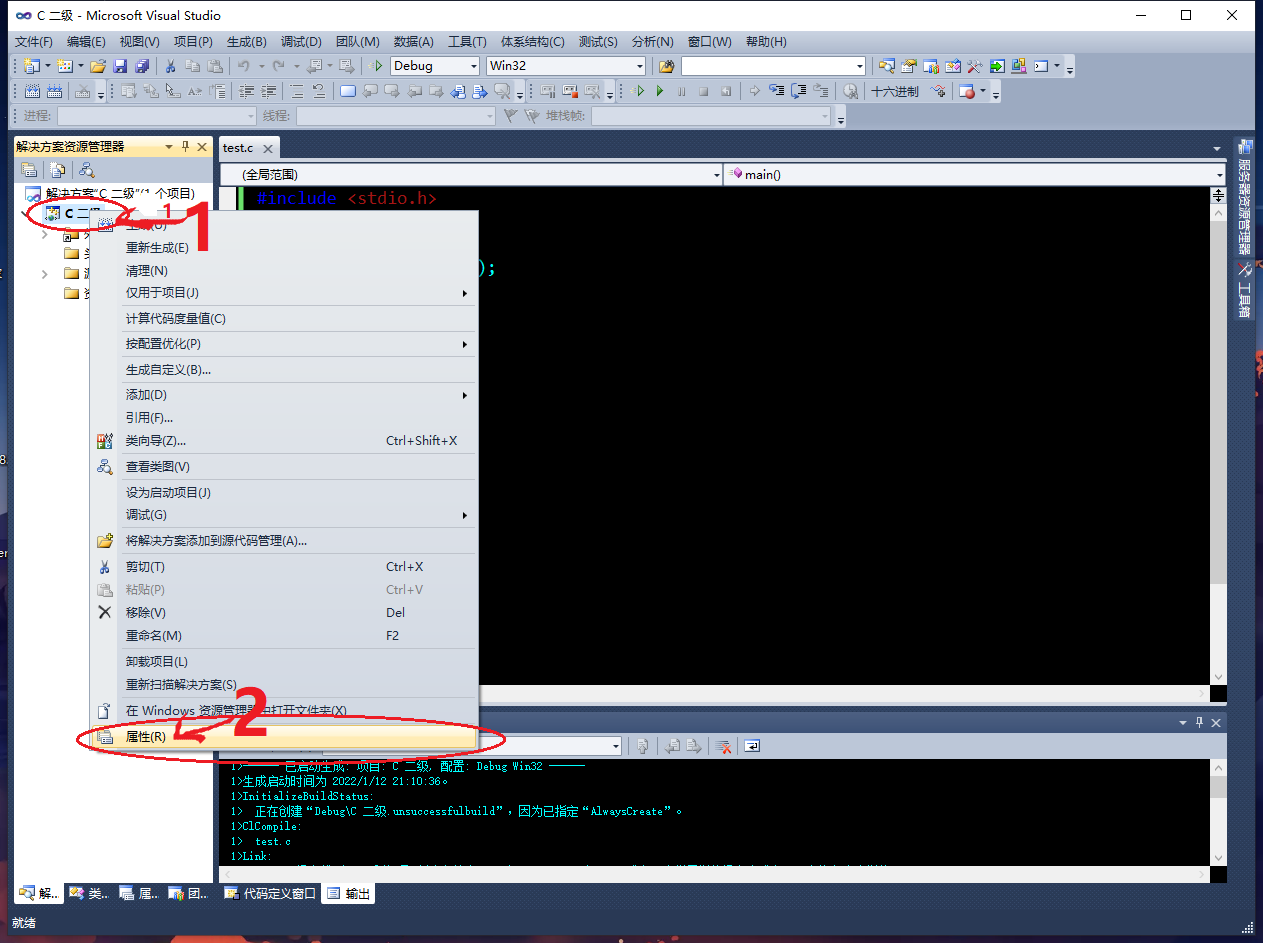The width and height of the screenshot is (1263, 943).
Task: Click the Comment selected lines icon
Action: [x=297, y=91]
